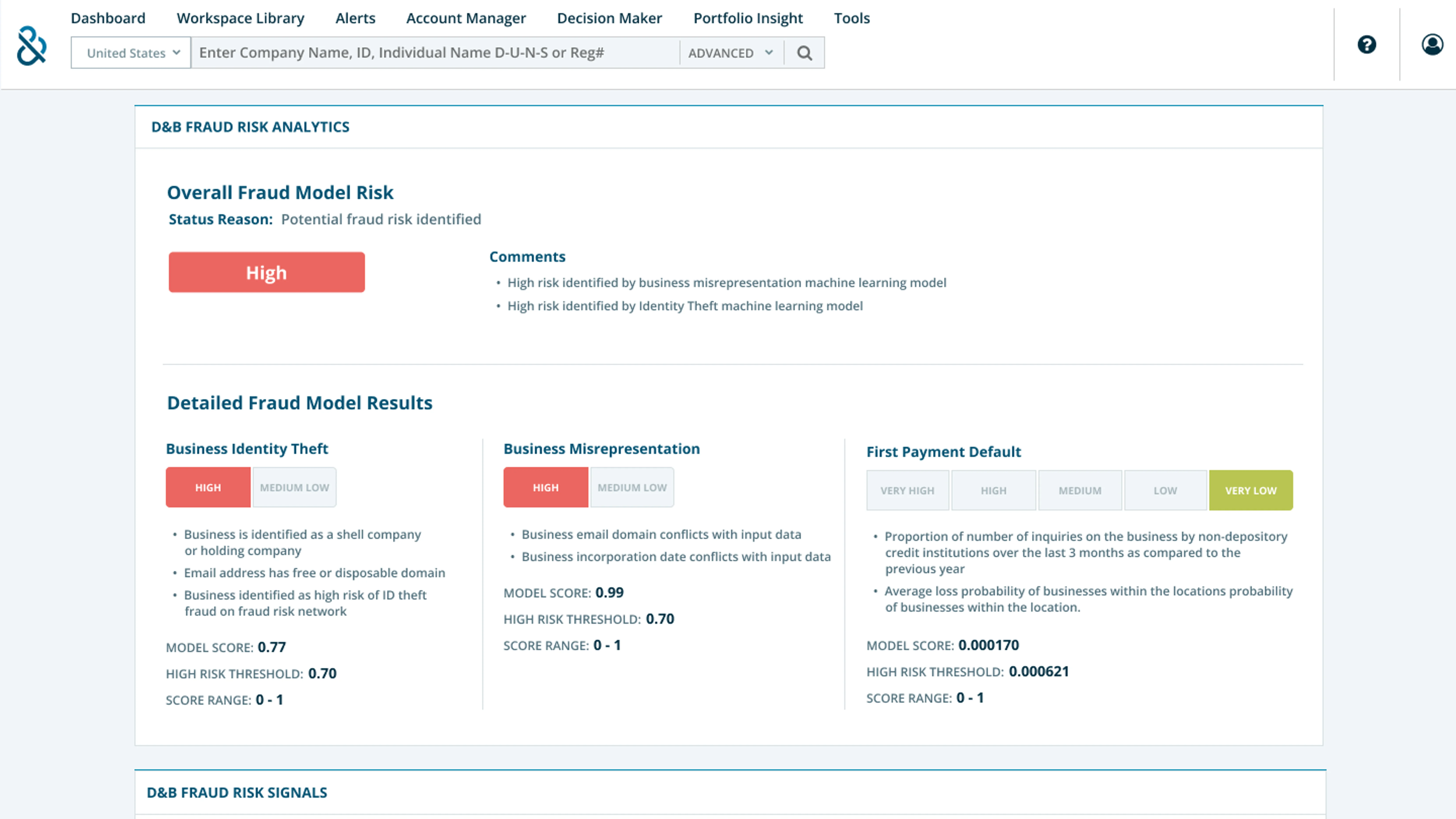This screenshot has width=1456, height=819.
Task: Select HIGH under First Payment Default
Action: point(994,491)
